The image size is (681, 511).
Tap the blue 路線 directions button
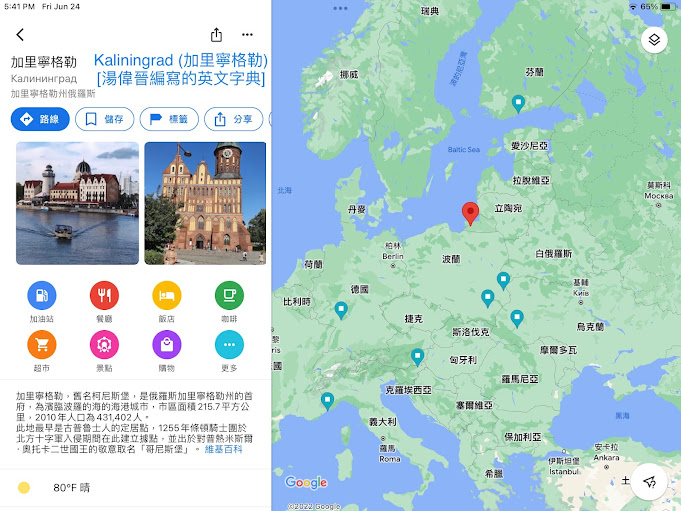(x=40, y=119)
